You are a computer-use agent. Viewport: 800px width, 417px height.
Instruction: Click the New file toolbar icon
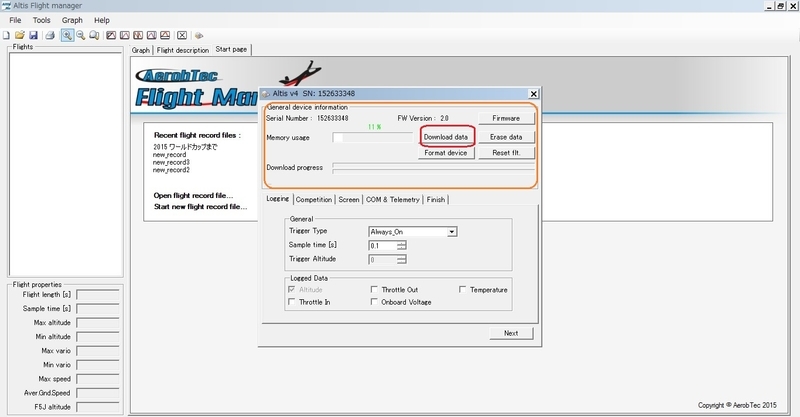(x=6, y=35)
